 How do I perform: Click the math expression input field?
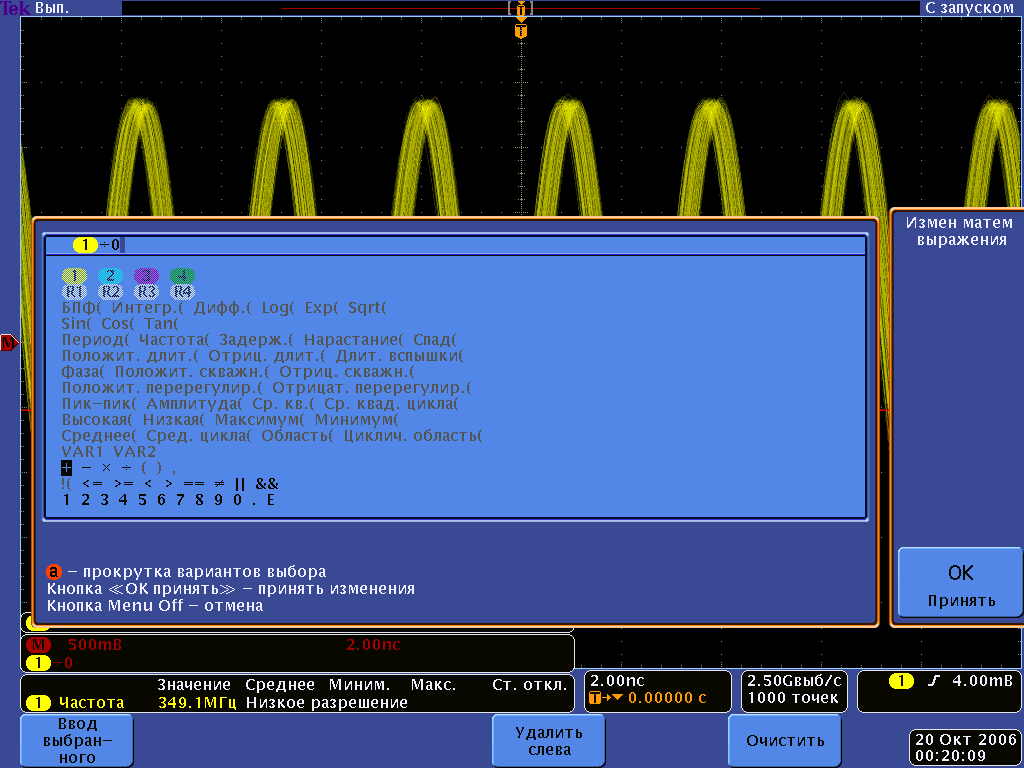coord(455,245)
